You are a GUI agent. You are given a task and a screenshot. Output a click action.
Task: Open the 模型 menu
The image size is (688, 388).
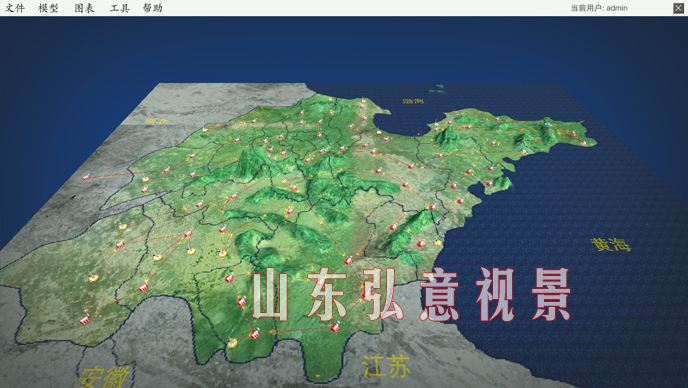(x=48, y=8)
